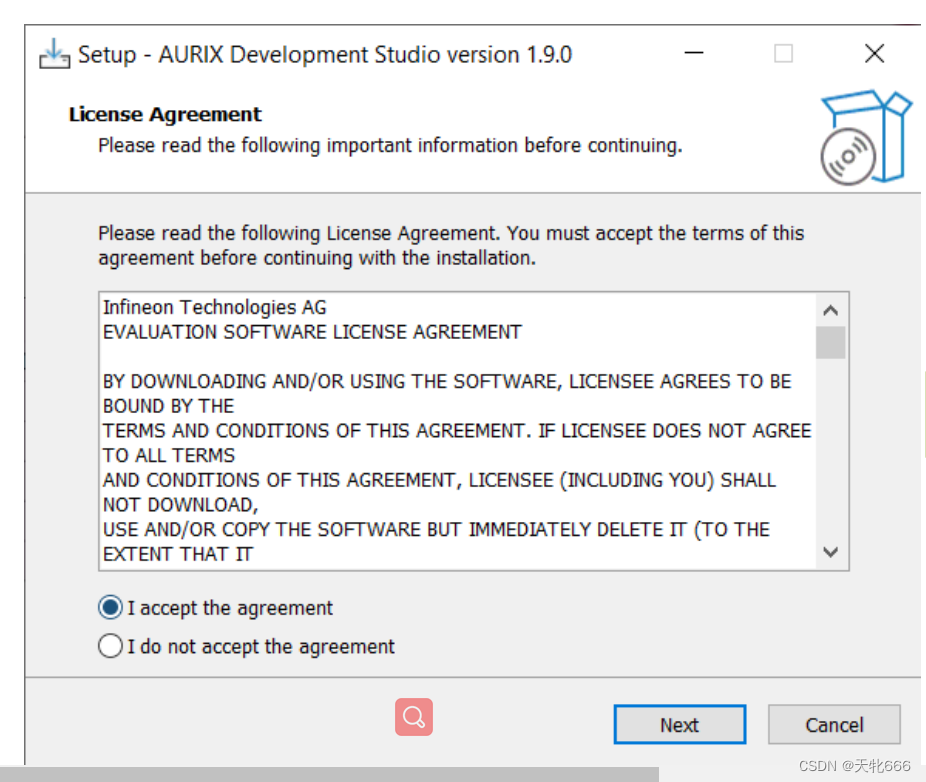This screenshot has width=926, height=782.
Task: Click the scroll-up arrow of the license text box
Action: pyautogui.click(x=830, y=310)
